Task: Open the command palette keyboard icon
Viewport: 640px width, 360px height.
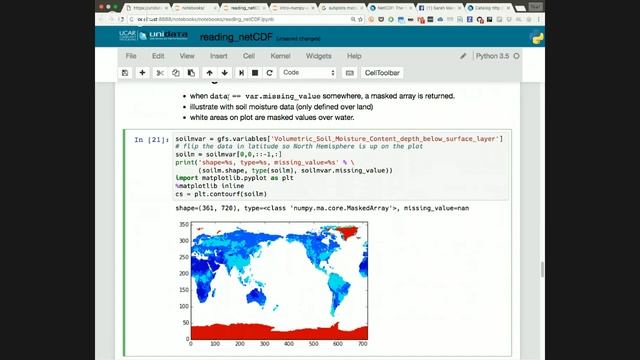Action: click(349, 73)
